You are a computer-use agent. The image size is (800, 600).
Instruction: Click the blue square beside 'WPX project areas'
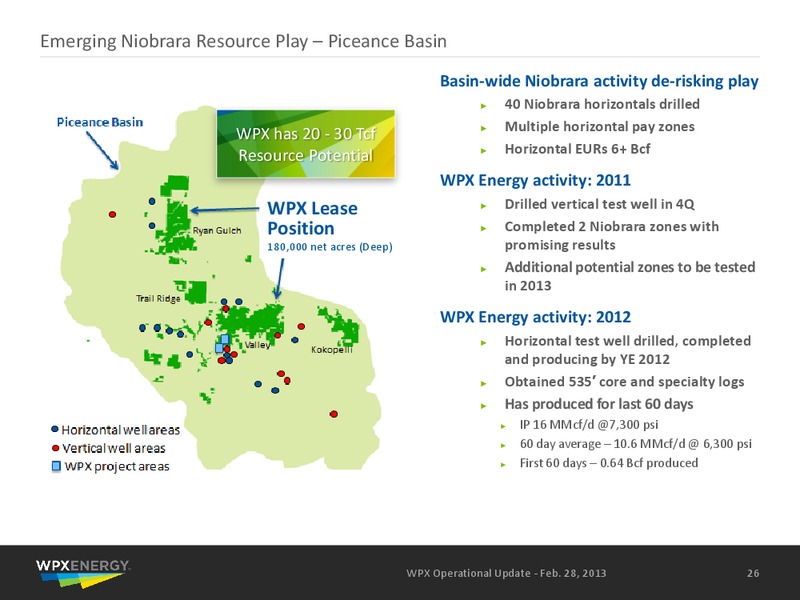click(56, 466)
